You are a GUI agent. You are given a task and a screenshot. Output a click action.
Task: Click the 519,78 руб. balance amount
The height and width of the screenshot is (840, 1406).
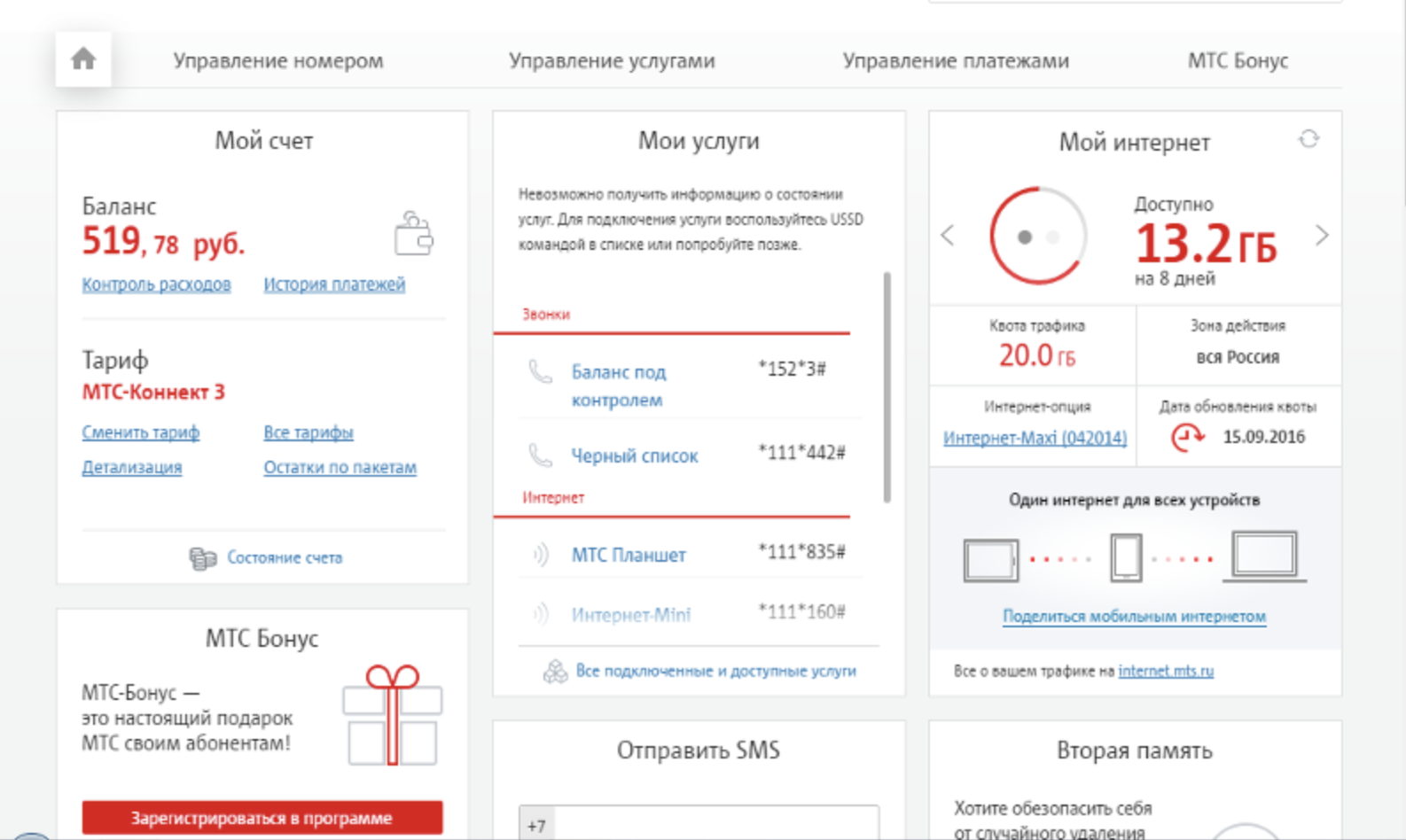click(163, 241)
